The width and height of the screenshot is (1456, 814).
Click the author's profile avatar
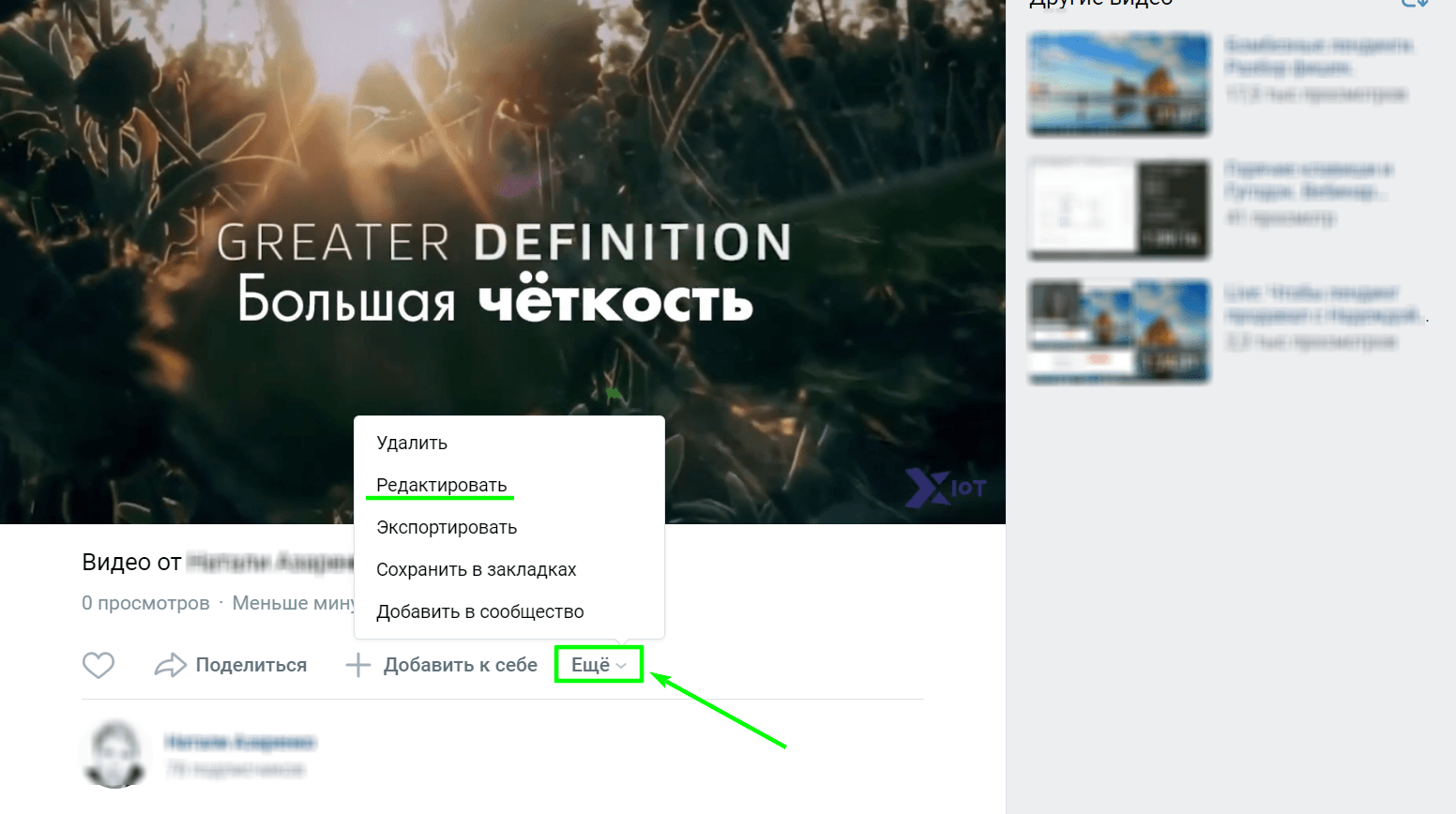click(x=114, y=754)
